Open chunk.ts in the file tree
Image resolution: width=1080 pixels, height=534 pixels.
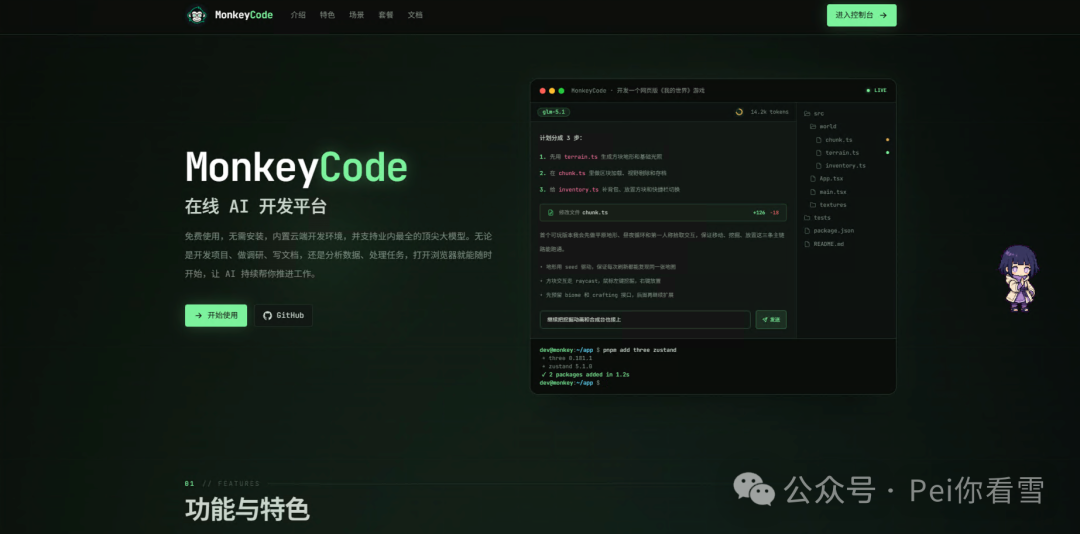tap(834, 140)
